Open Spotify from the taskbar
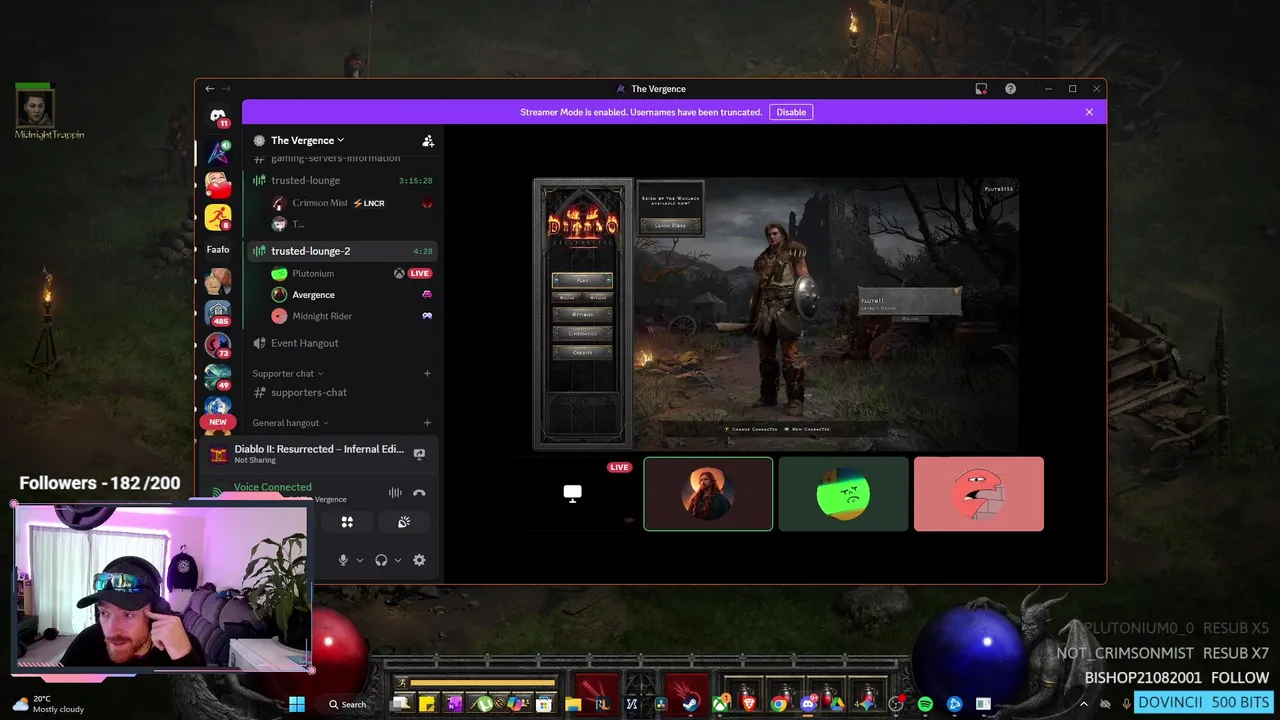The height and width of the screenshot is (720, 1280). (925, 704)
